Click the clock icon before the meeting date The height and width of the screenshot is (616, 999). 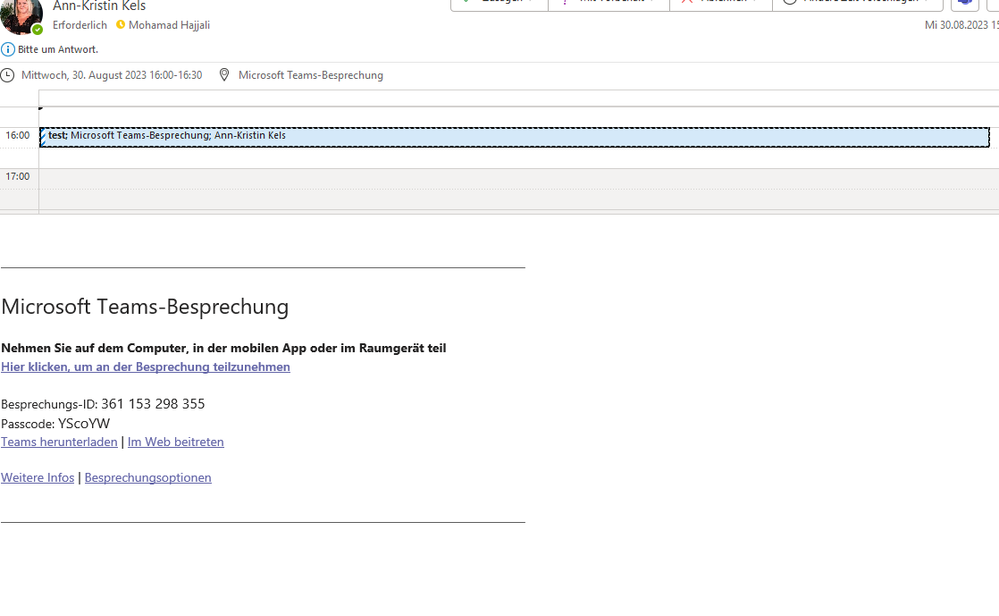point(9,74)
